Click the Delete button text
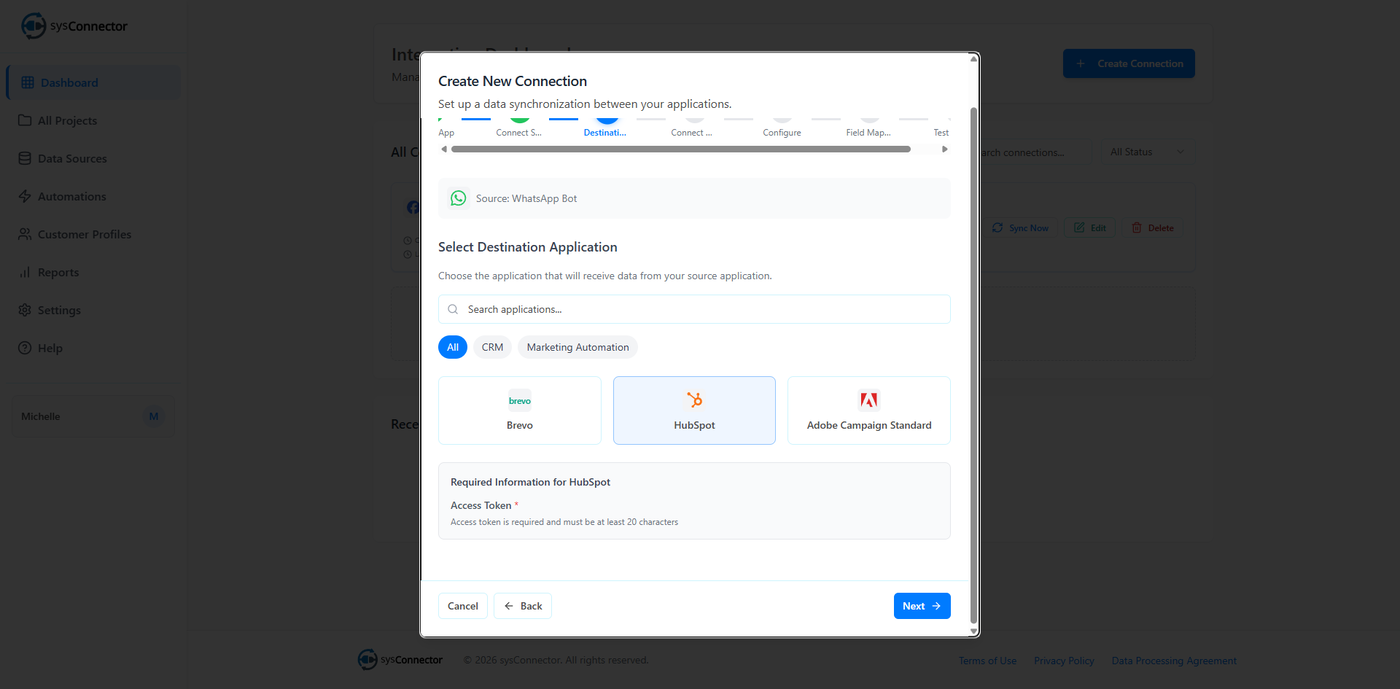1400x689 pixels. [1161, 228]
